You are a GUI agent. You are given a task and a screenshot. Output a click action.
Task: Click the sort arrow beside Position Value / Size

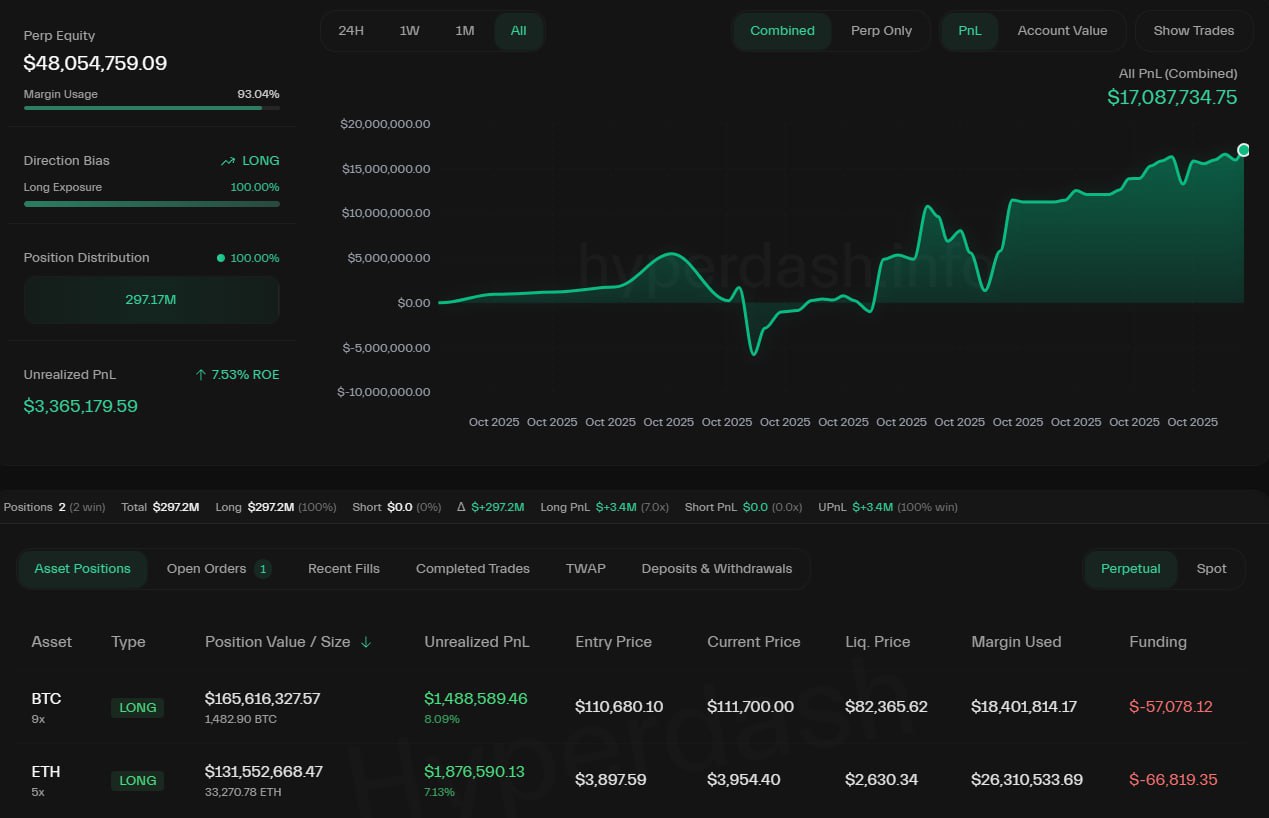(x=366, y=642)
